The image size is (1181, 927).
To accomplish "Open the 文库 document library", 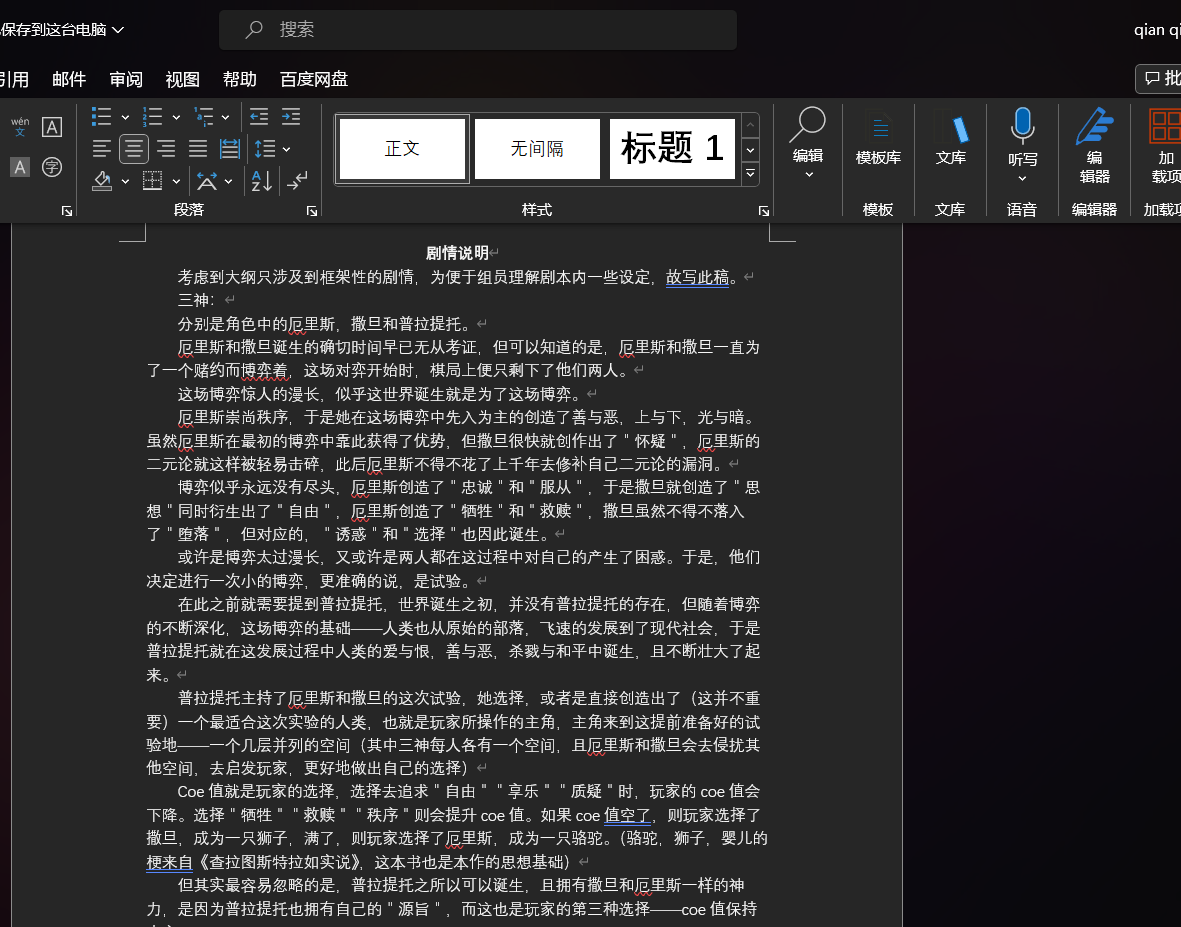I will click(951, 139).
